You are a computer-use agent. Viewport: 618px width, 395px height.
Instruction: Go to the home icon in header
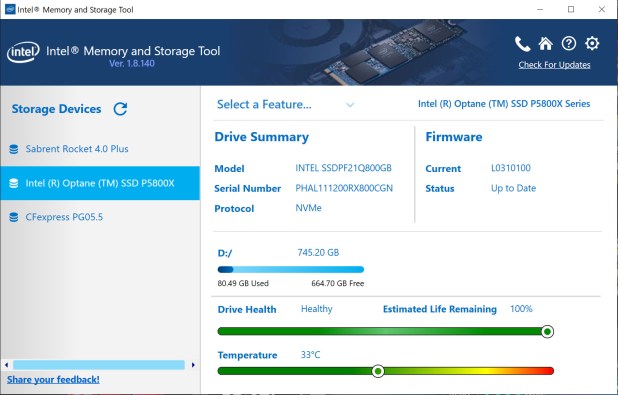click(545, 43)
